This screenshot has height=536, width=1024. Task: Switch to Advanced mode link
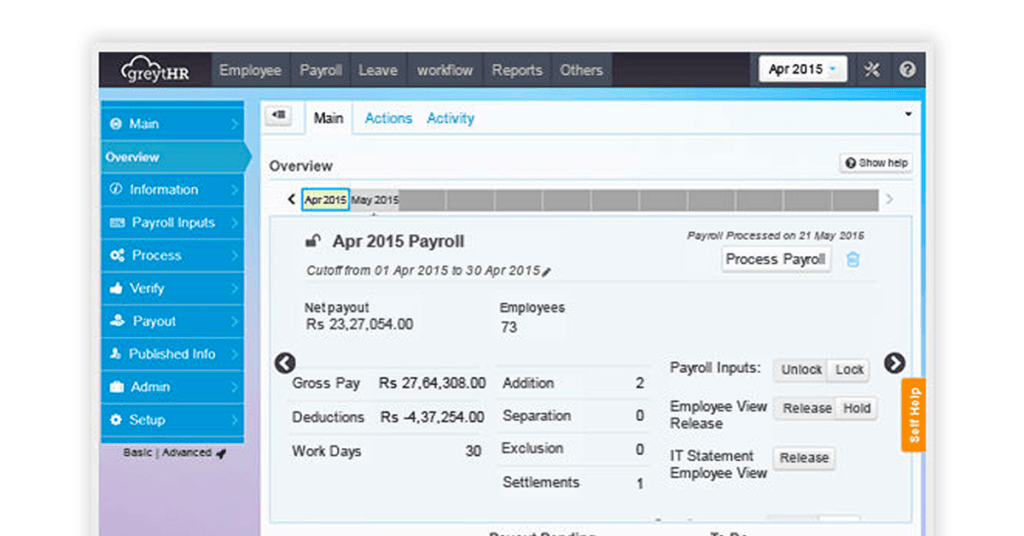tap(187, 452)
